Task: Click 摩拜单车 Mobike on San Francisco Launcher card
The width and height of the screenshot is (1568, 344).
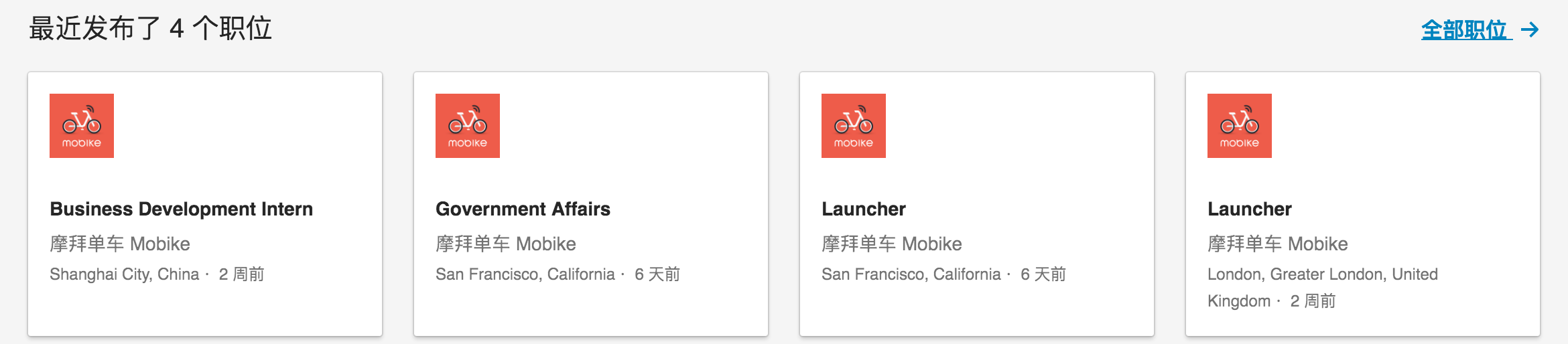Action: 892,244
